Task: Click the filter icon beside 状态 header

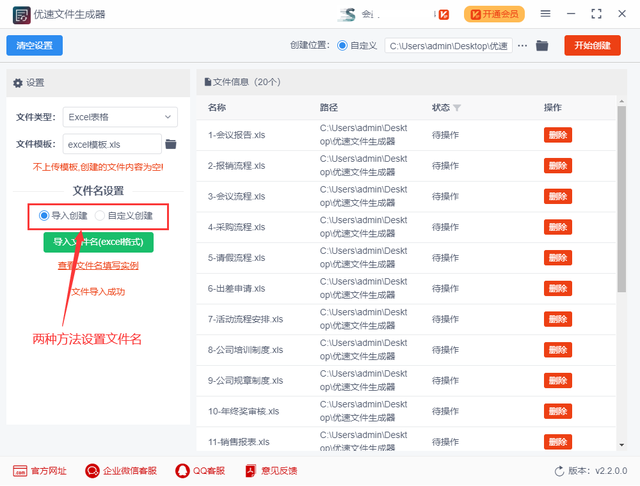Action: (457, 108)
